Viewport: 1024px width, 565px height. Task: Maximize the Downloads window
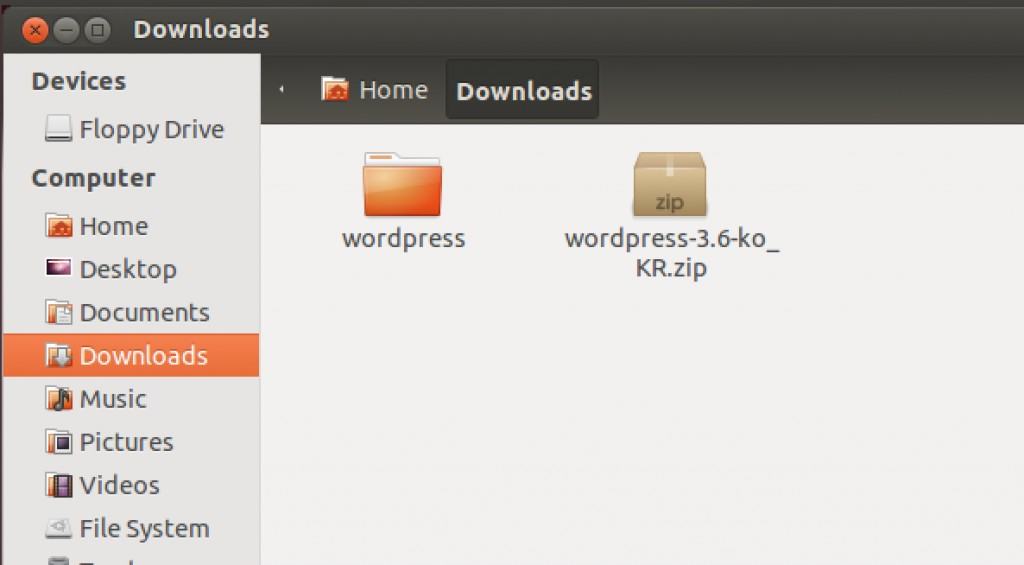[97, 30]
